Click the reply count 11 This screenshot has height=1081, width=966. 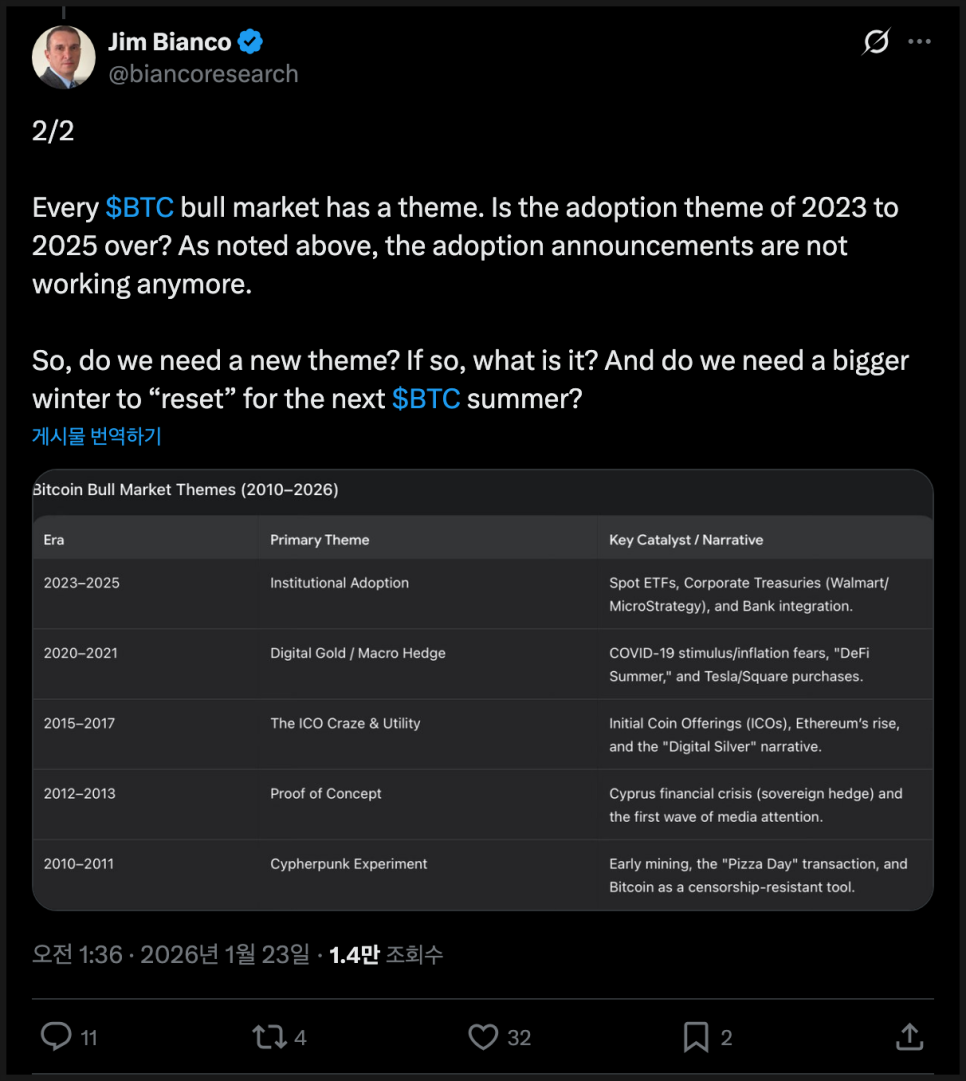click(89, 1038)
